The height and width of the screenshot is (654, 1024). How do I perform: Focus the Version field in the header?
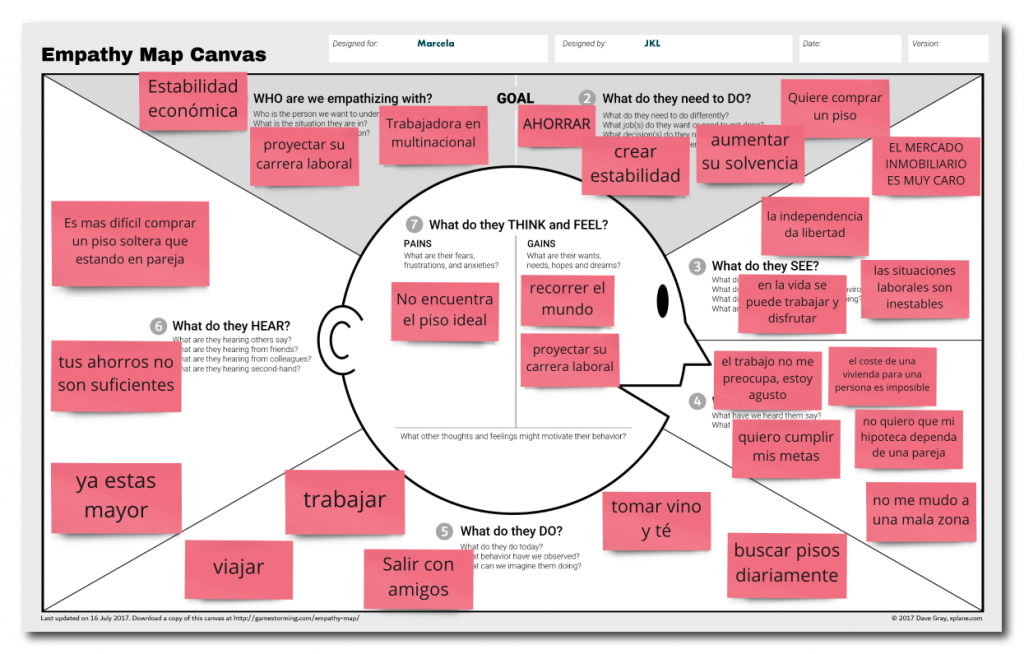coord(947,49)
